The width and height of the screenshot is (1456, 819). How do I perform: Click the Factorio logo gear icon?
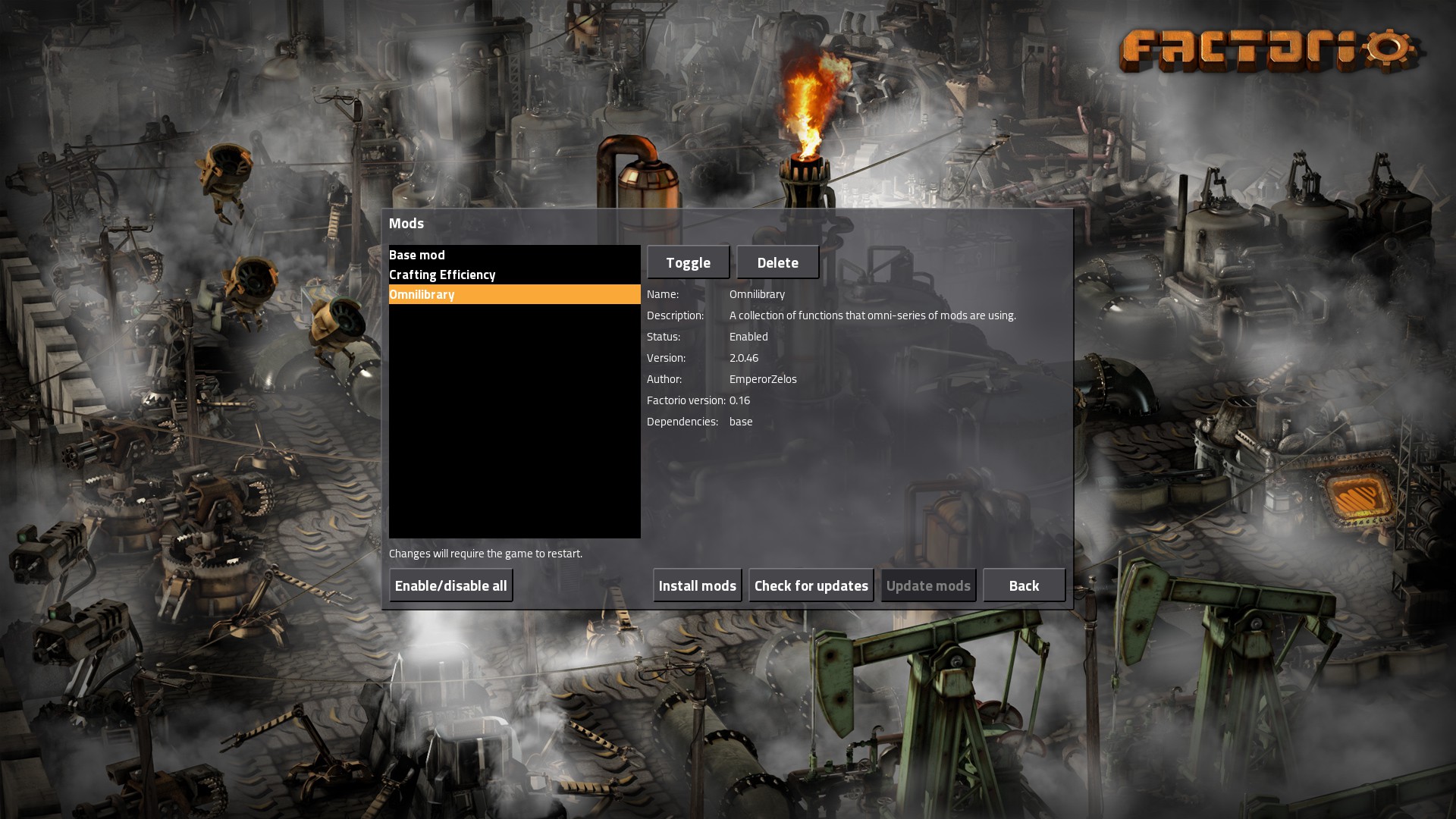click(1389, 49)
